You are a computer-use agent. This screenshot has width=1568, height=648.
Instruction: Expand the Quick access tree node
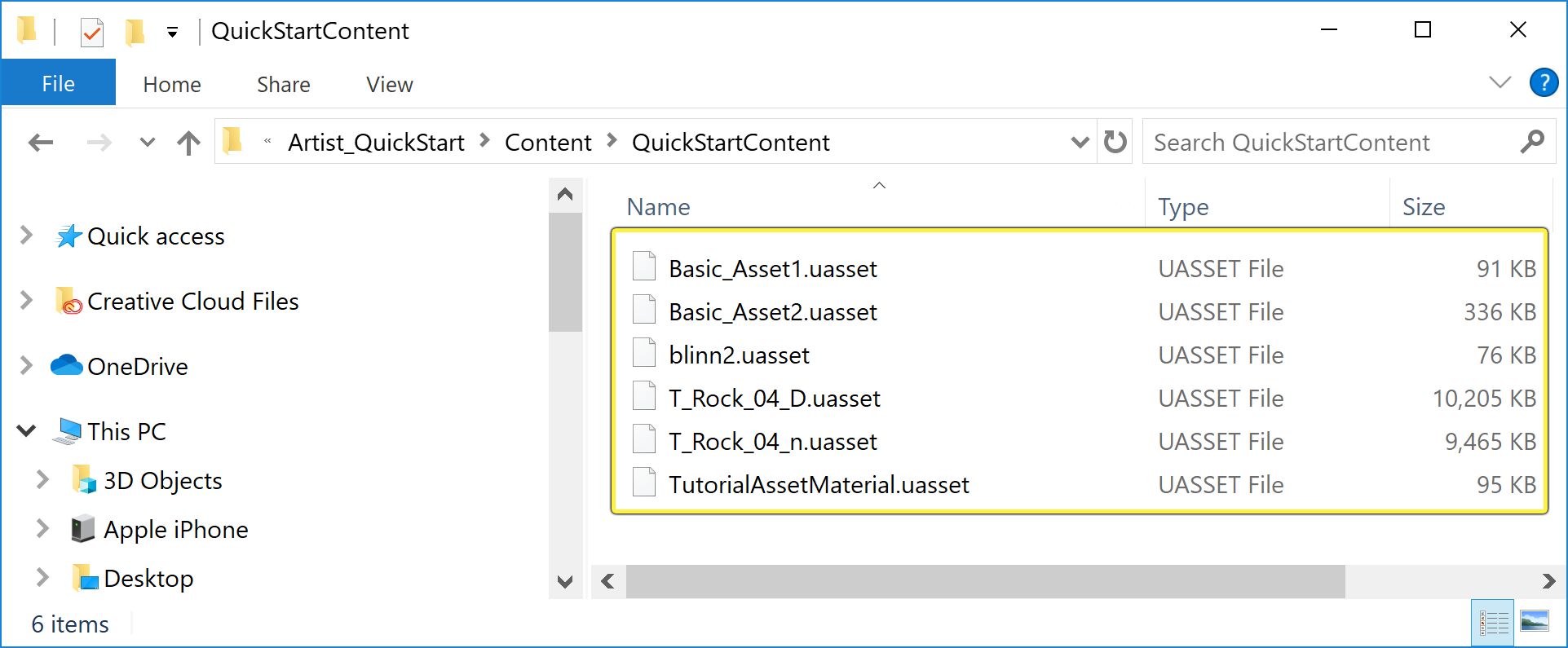pyautogui.click(x=26, y=236)
